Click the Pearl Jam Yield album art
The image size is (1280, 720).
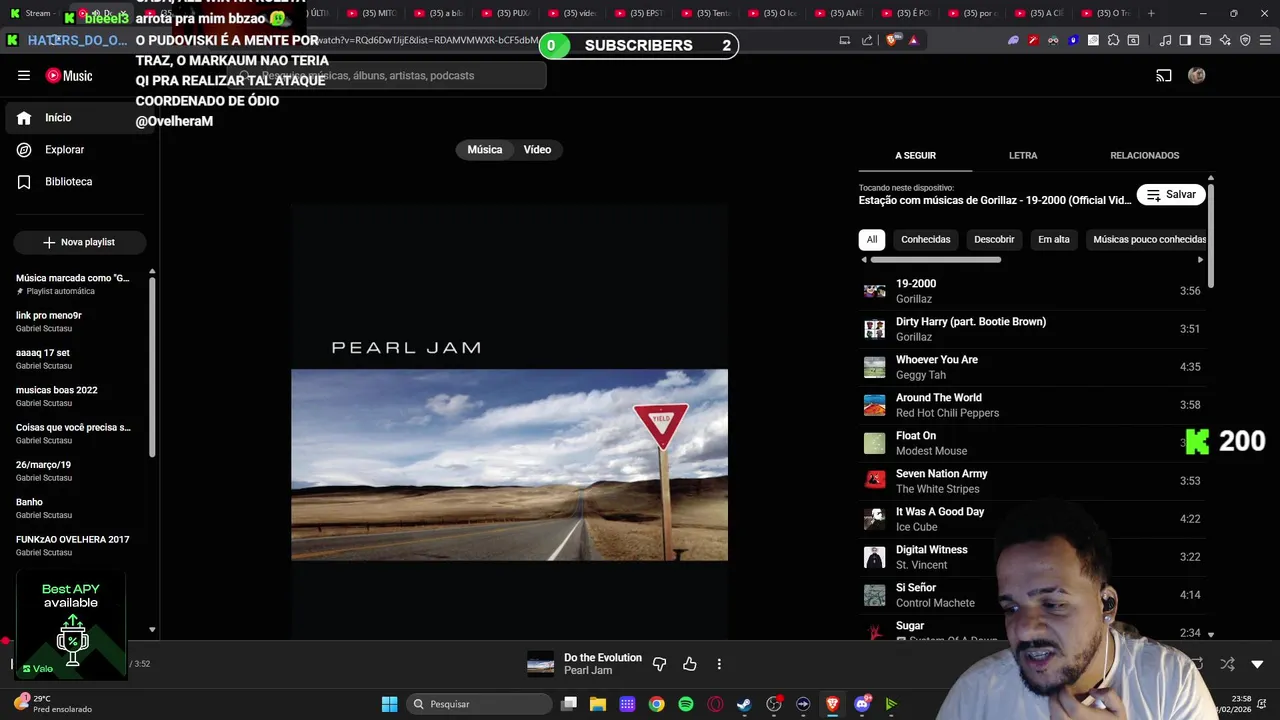[509, 421]
